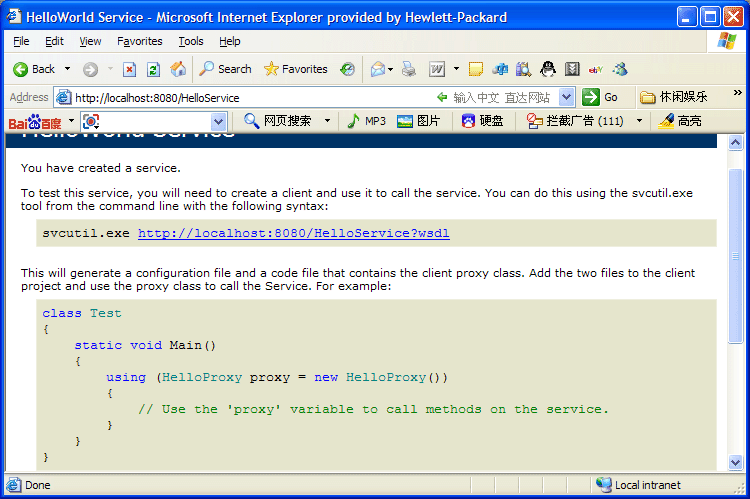The image size is (750, 499).
Task: Print the page using printer icon
Action: coord(409,69)
